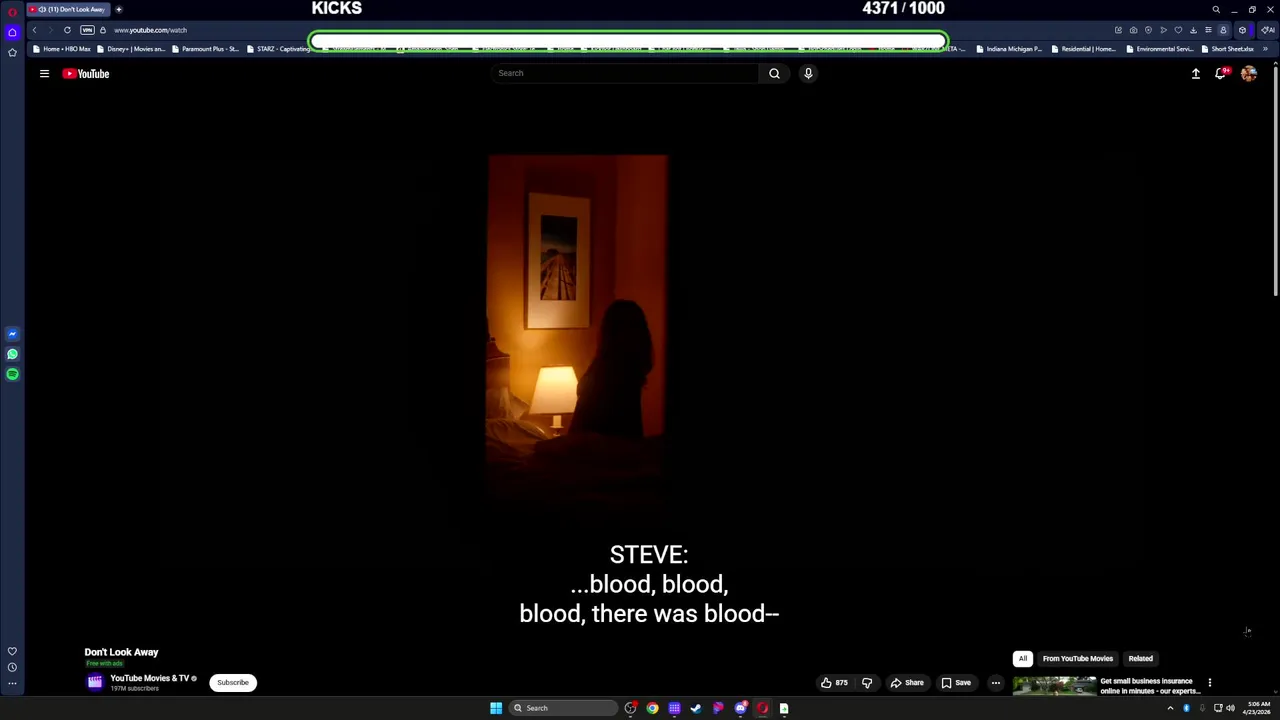
Task: Subscribe to YouTube Movies & TV
Action: coord(233,683)
